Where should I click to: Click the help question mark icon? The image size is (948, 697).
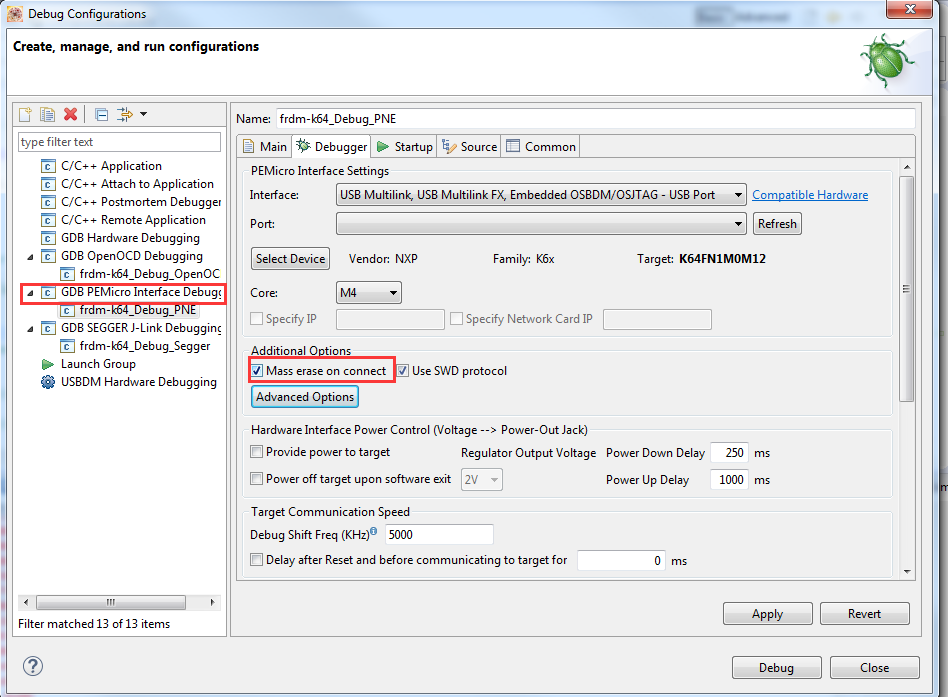click(33, 666)
